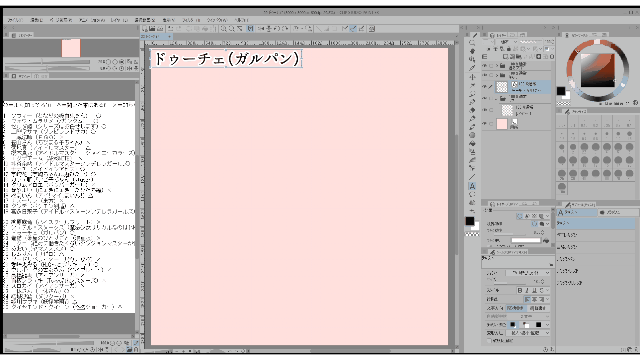Open the Window menu

(216, 20)
